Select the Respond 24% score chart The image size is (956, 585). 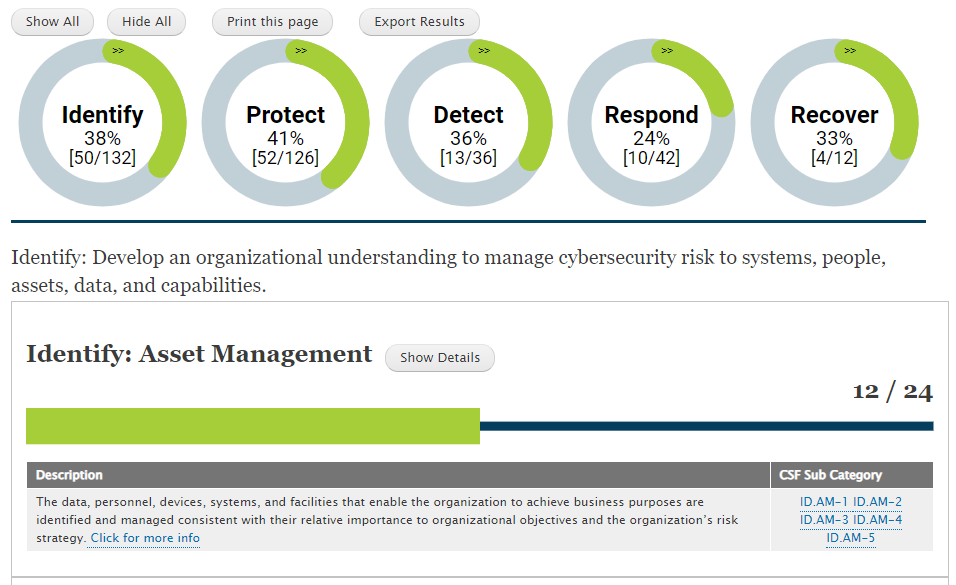(x=651, y=124)
